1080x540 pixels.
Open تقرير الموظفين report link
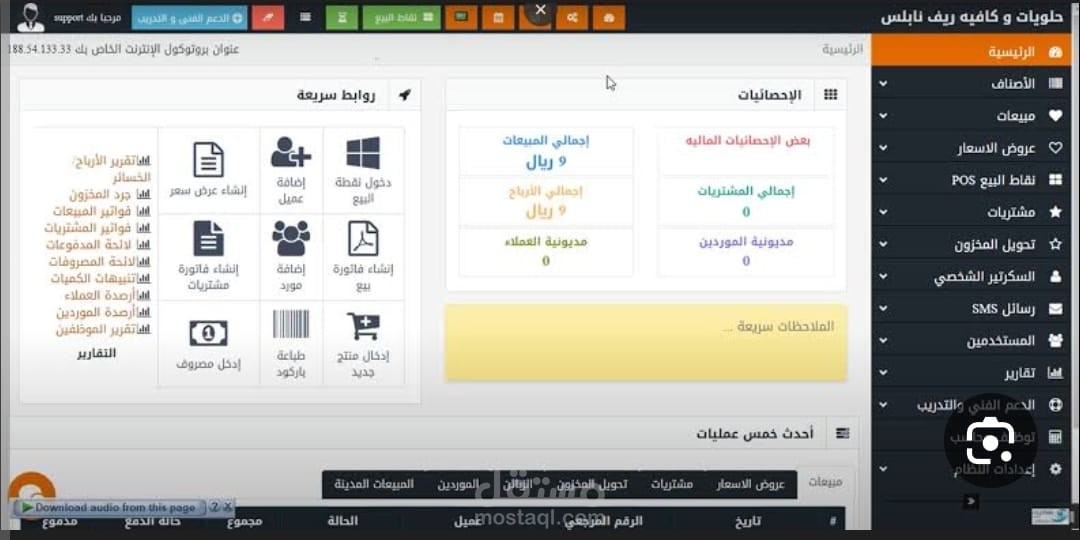(103, 329)
